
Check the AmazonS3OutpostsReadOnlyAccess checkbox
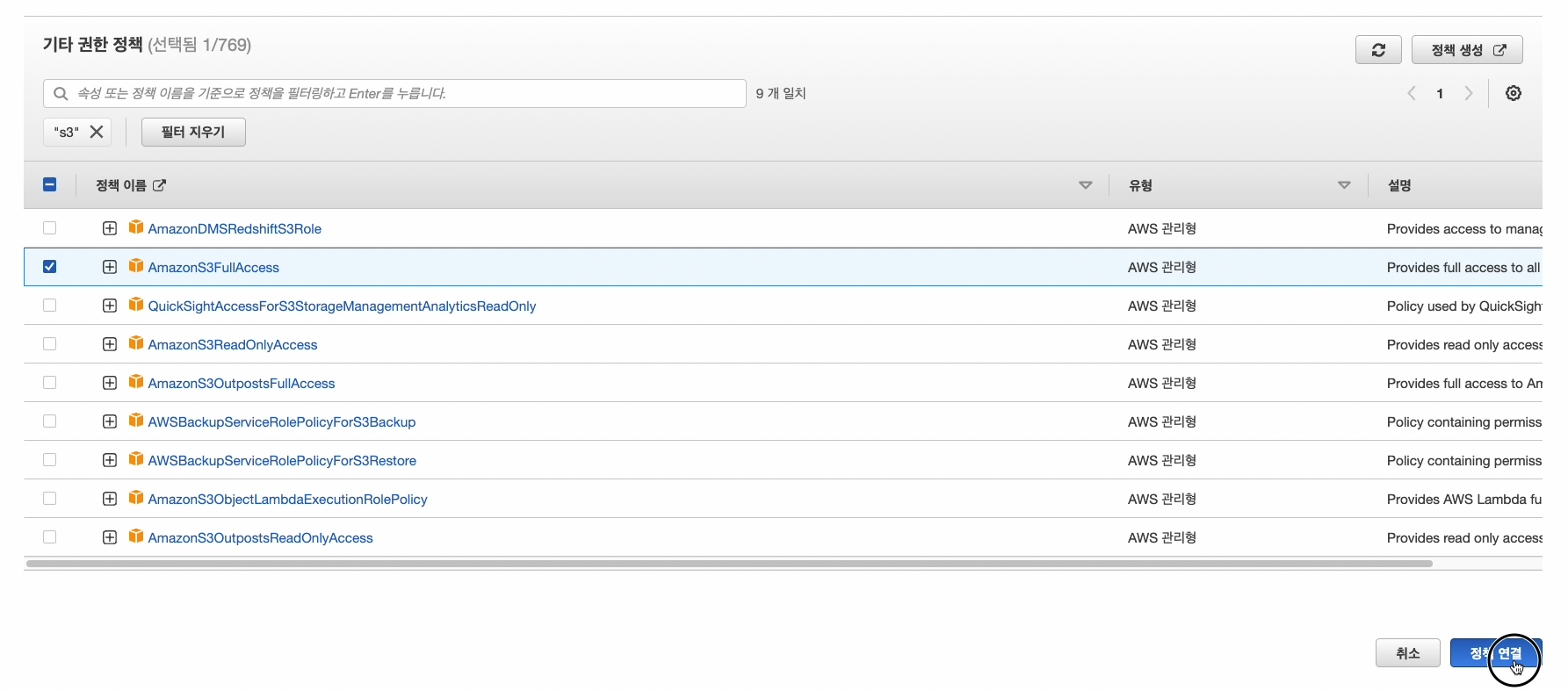pos(50,537)
